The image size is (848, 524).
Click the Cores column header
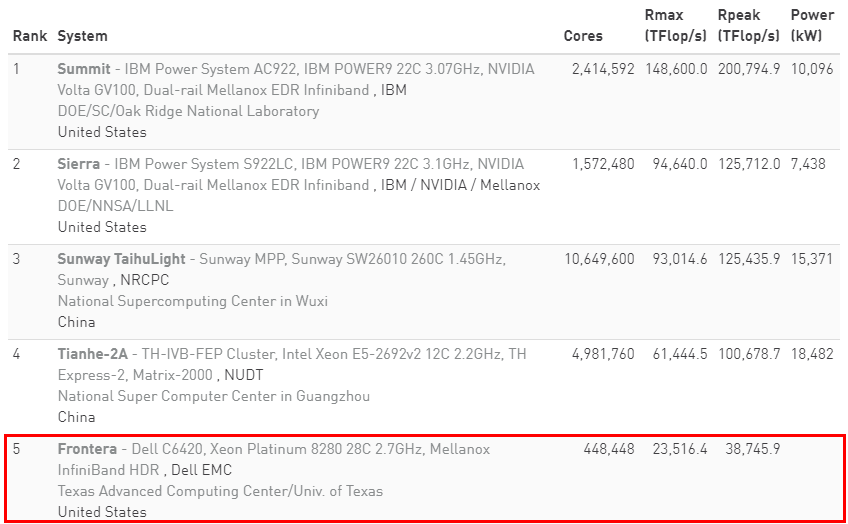tap(583, 36)
